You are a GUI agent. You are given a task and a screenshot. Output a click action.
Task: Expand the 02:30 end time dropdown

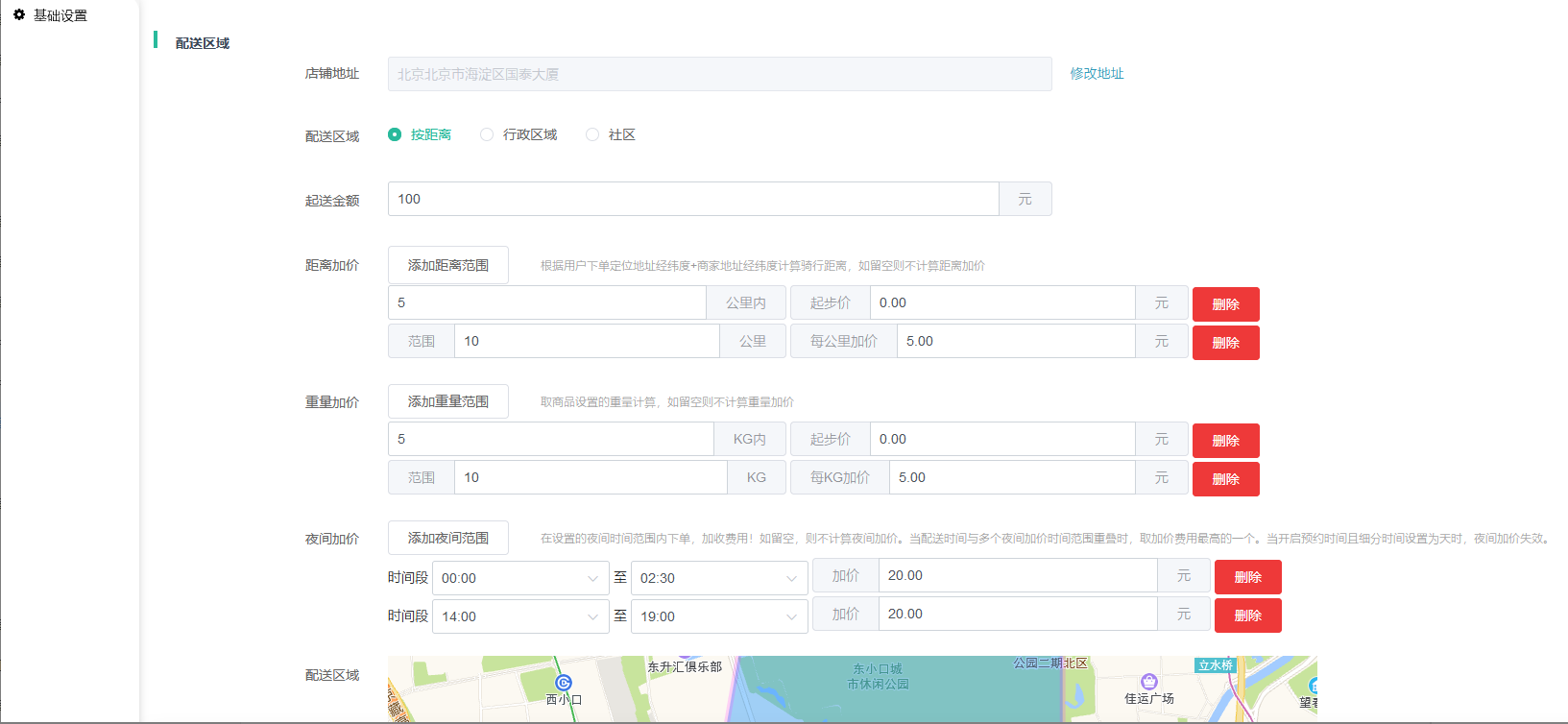[718, 578]
